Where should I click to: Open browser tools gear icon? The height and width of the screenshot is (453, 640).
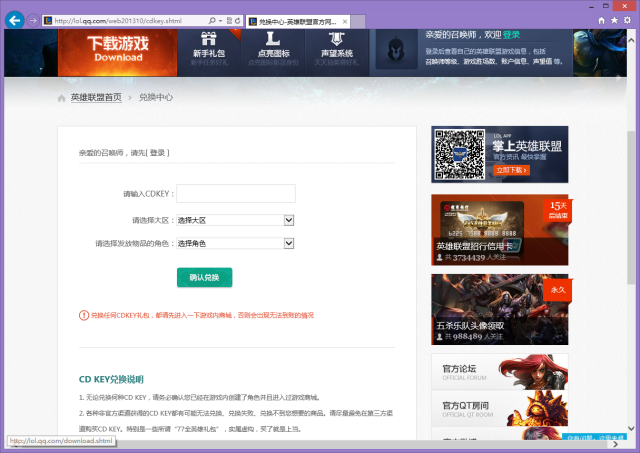tap(627, 20)
